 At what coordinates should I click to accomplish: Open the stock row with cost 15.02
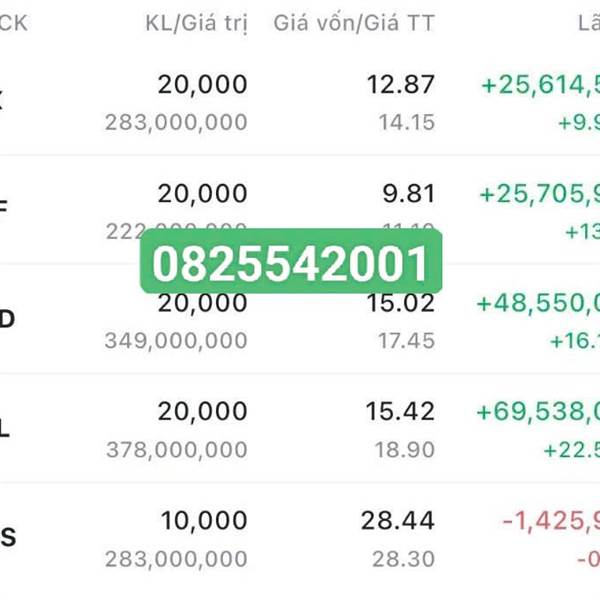300,319
